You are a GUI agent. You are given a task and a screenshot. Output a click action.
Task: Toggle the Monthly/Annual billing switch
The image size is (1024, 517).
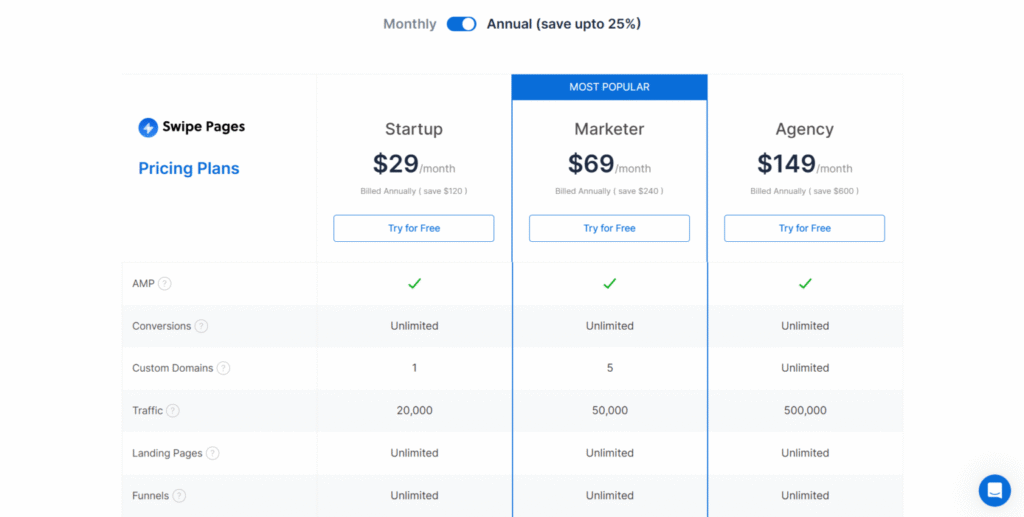coord(462,24)
